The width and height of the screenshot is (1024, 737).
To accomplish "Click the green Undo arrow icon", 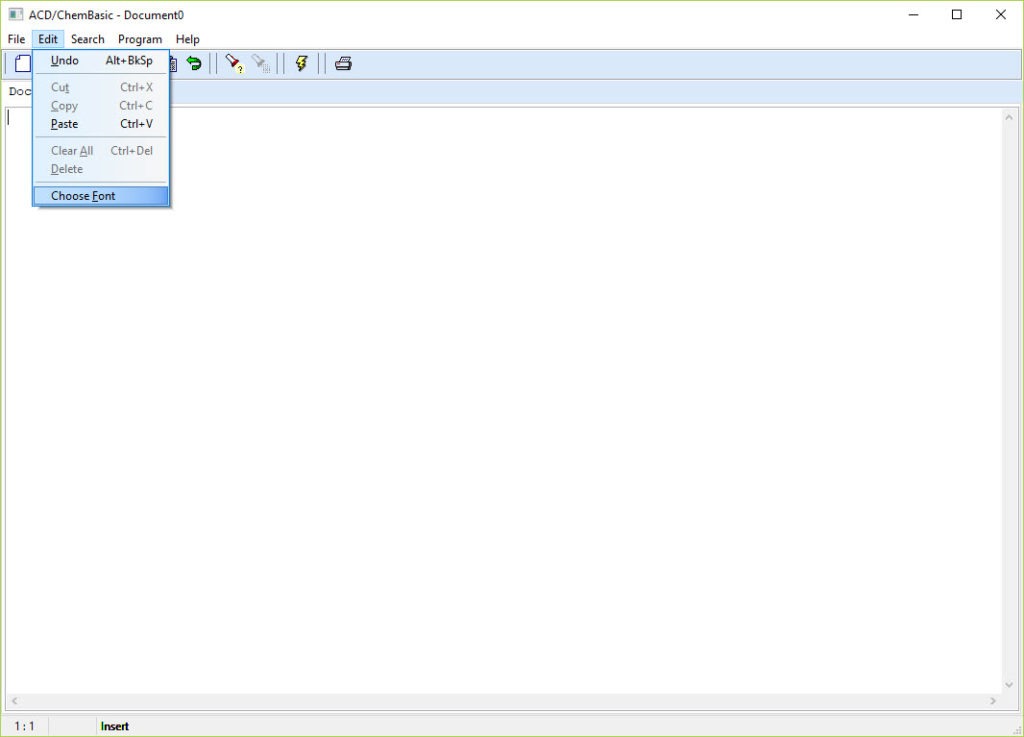I will pos(194,63).
